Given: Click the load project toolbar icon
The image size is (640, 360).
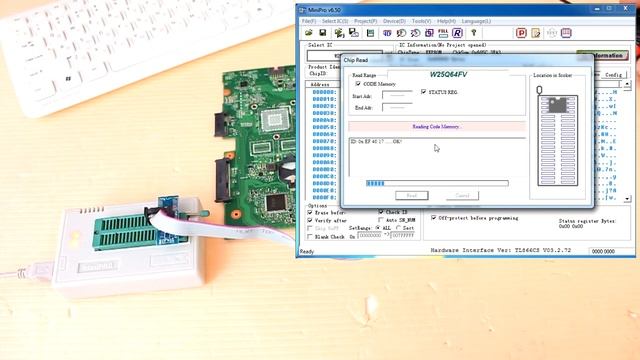Looking at the screenshot, I should point(339,33).
